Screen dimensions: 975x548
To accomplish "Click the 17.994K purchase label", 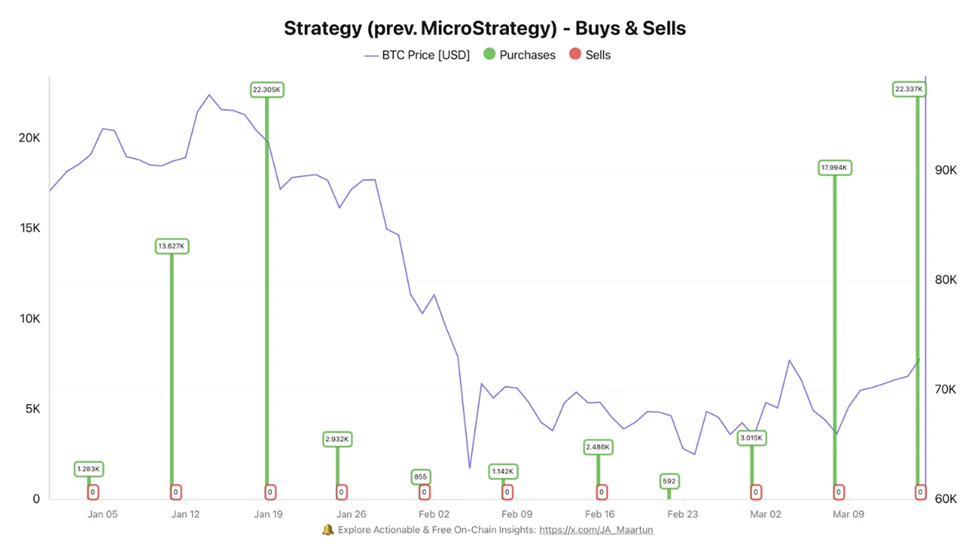I will 835,168.
